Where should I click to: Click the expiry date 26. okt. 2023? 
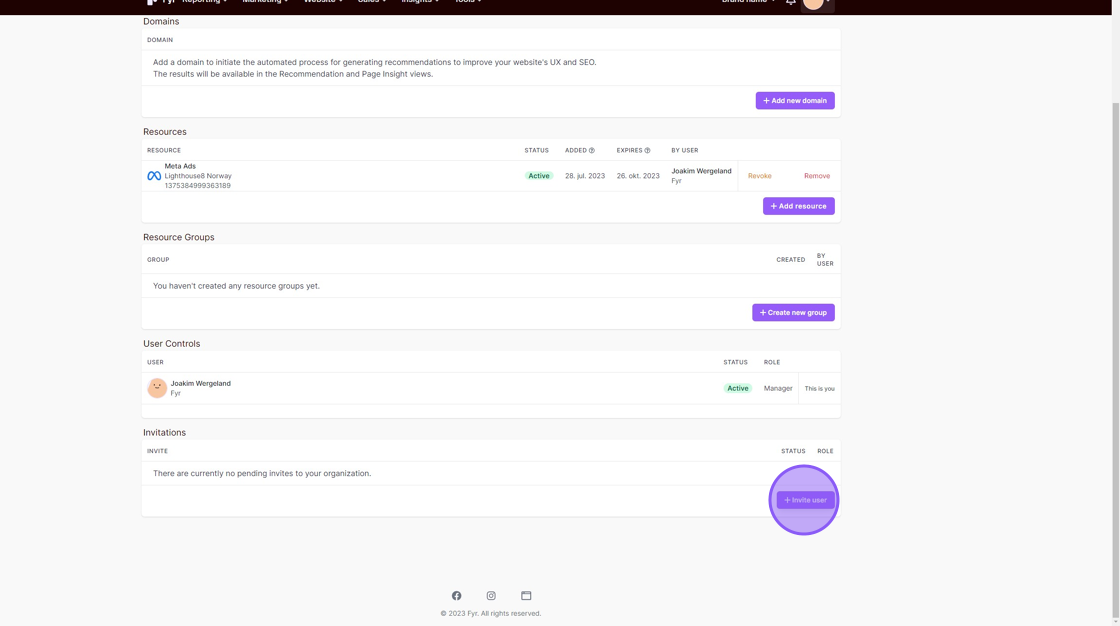pyautogui.click(x=638, y=176)
